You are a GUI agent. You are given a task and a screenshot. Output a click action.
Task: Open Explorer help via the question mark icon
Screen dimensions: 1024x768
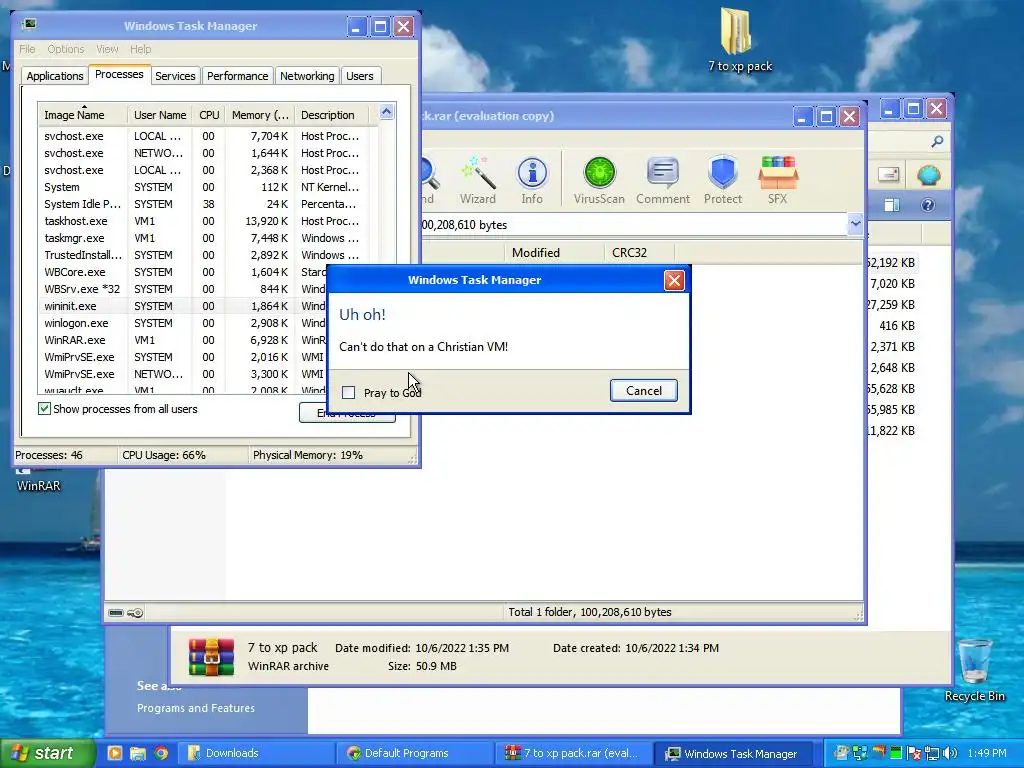click(x=928, y=205)
